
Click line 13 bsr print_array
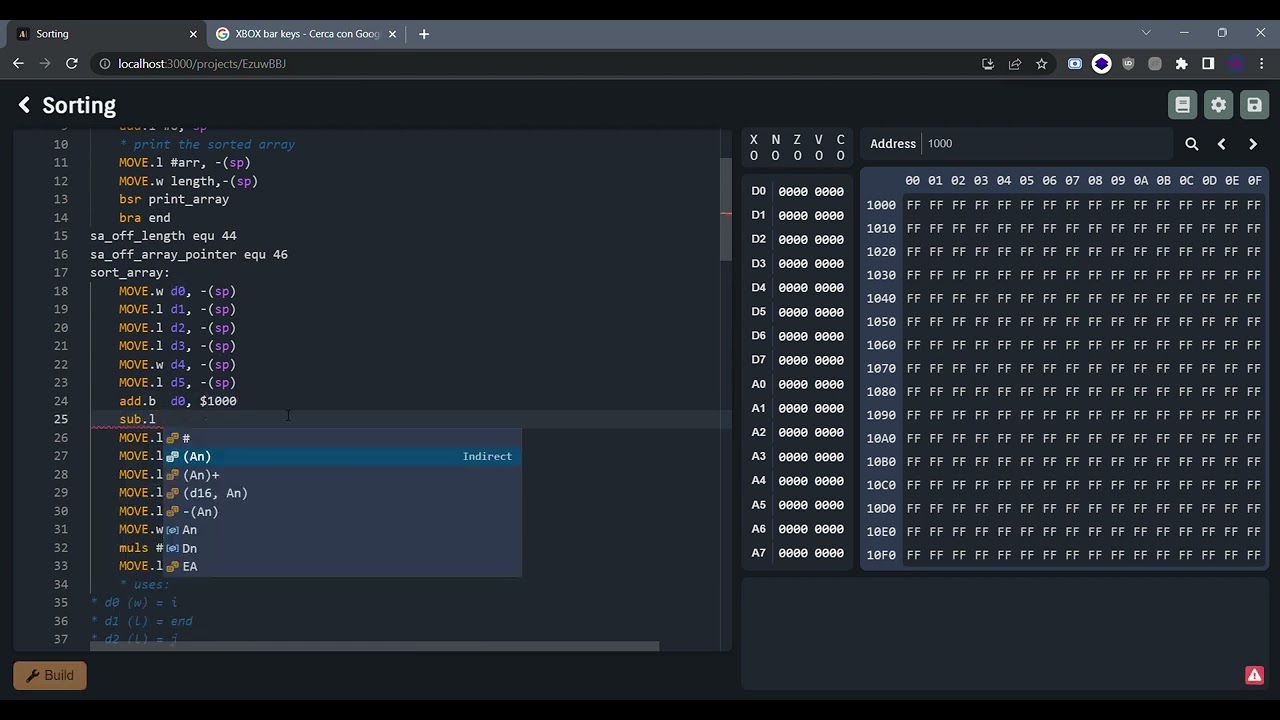click(174, 199)
